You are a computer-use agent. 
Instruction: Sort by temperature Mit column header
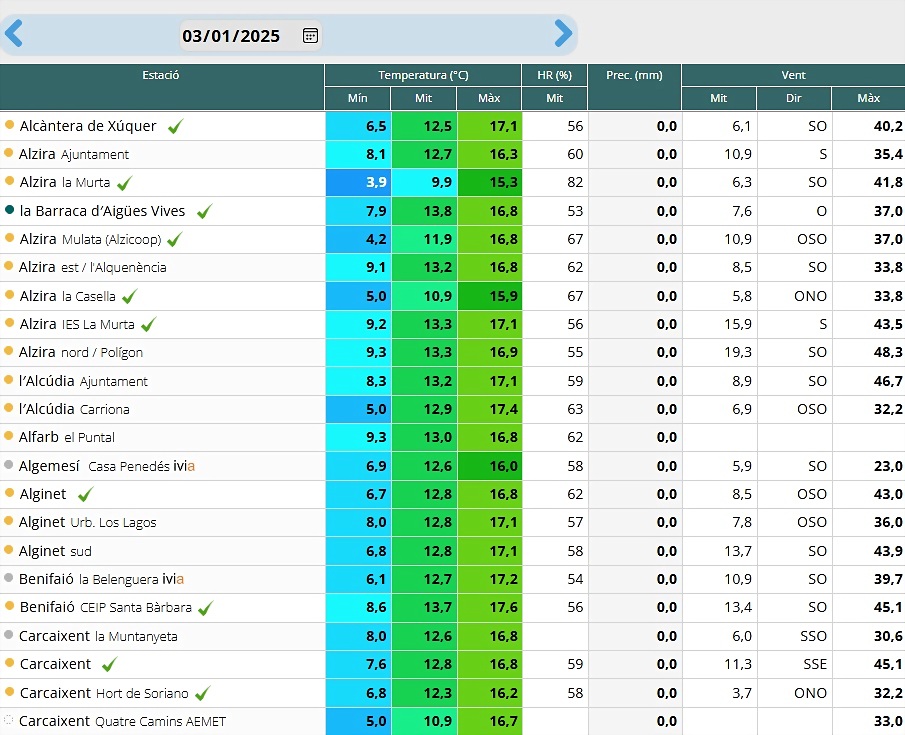point(424,98)
